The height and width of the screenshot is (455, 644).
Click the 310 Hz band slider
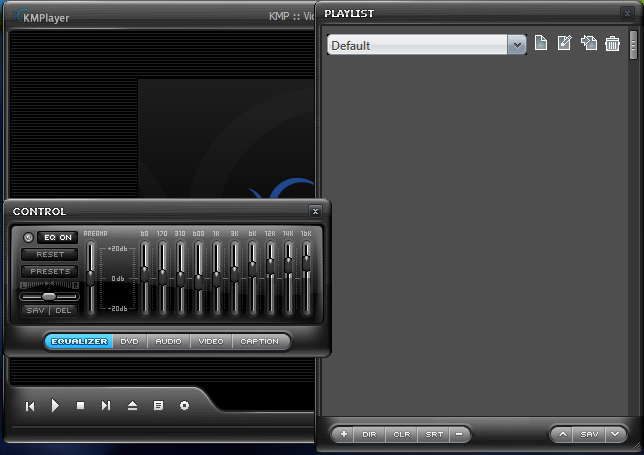[x=180, y=278]
